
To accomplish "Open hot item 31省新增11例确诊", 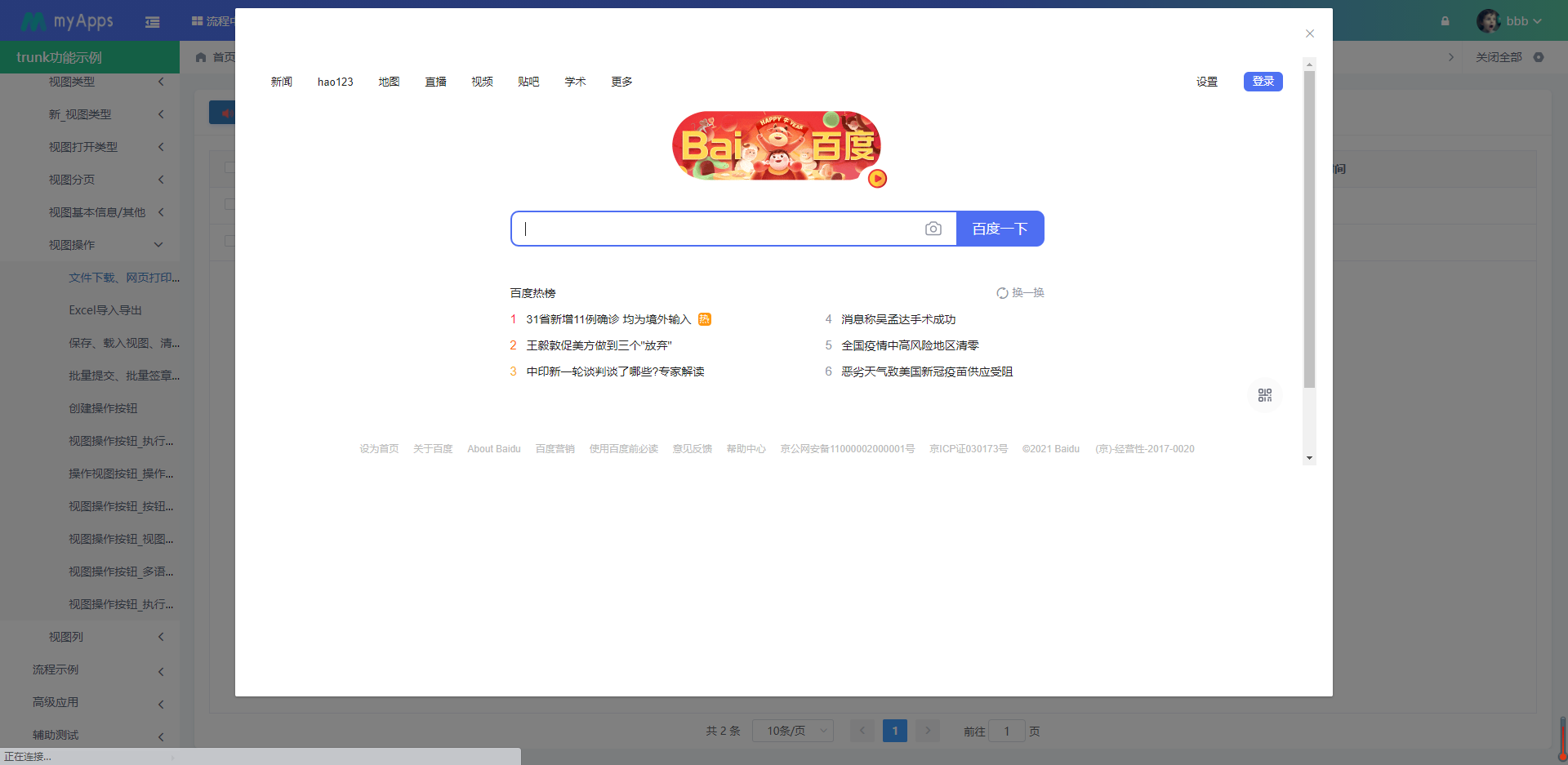I will pos(608,319).
